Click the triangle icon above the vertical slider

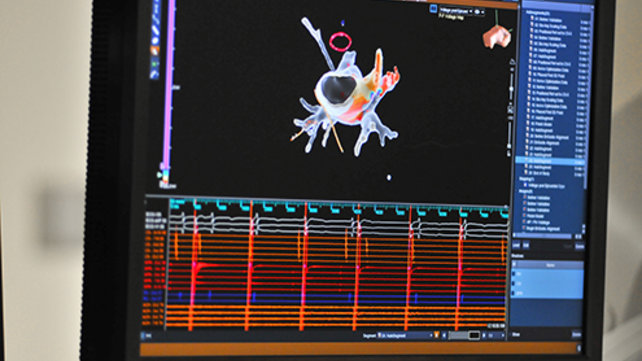512,62
